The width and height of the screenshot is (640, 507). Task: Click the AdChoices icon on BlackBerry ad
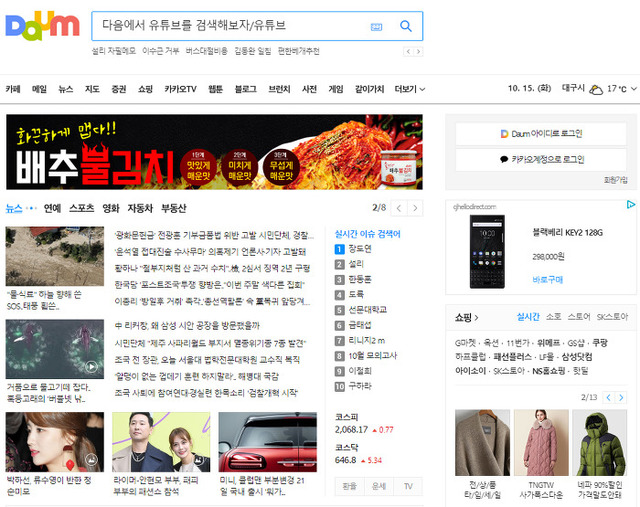pyautogui.click(x=631, y=205)
